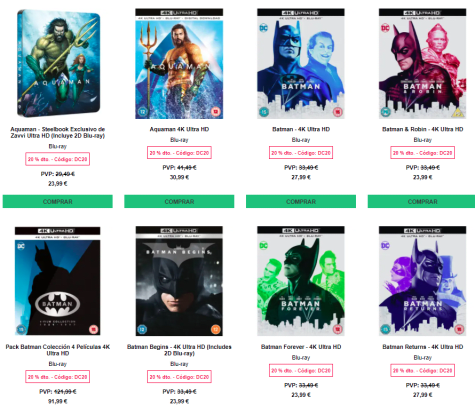Open the Aquaman 4K Ultra HD cover

coord(179,64)
